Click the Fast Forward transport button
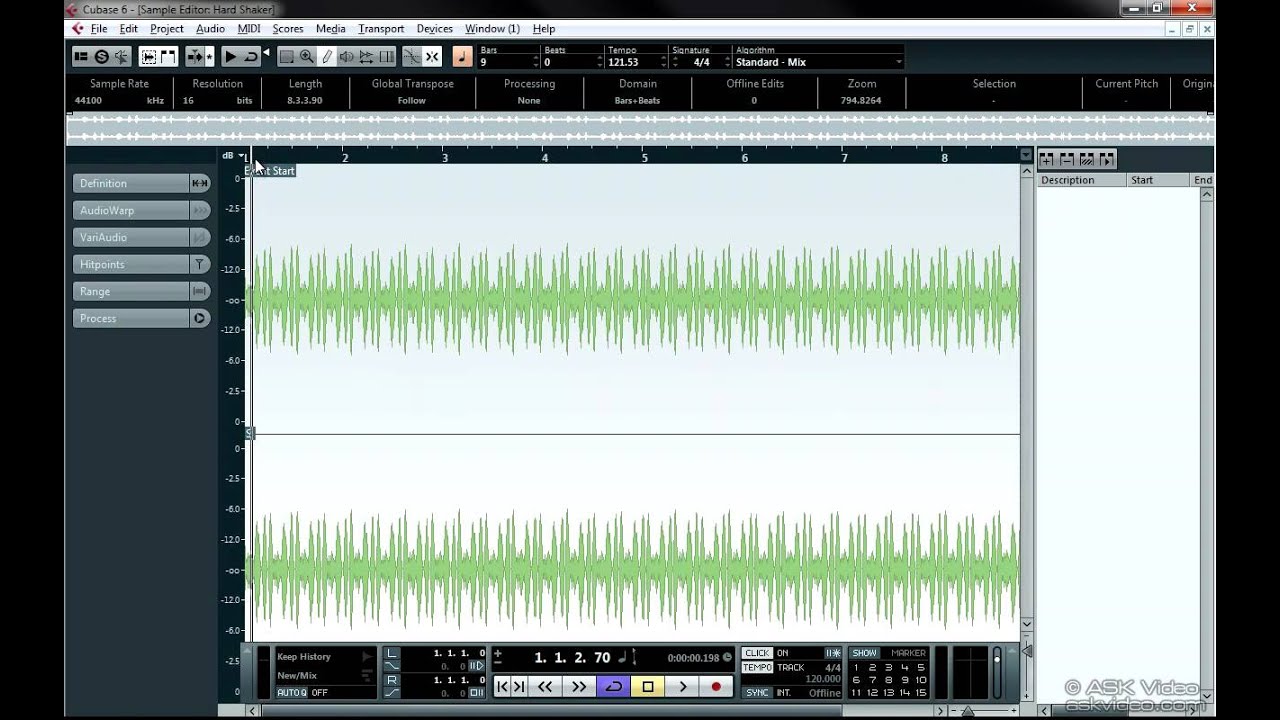1280x720 pixels. (x=579, y=686)
